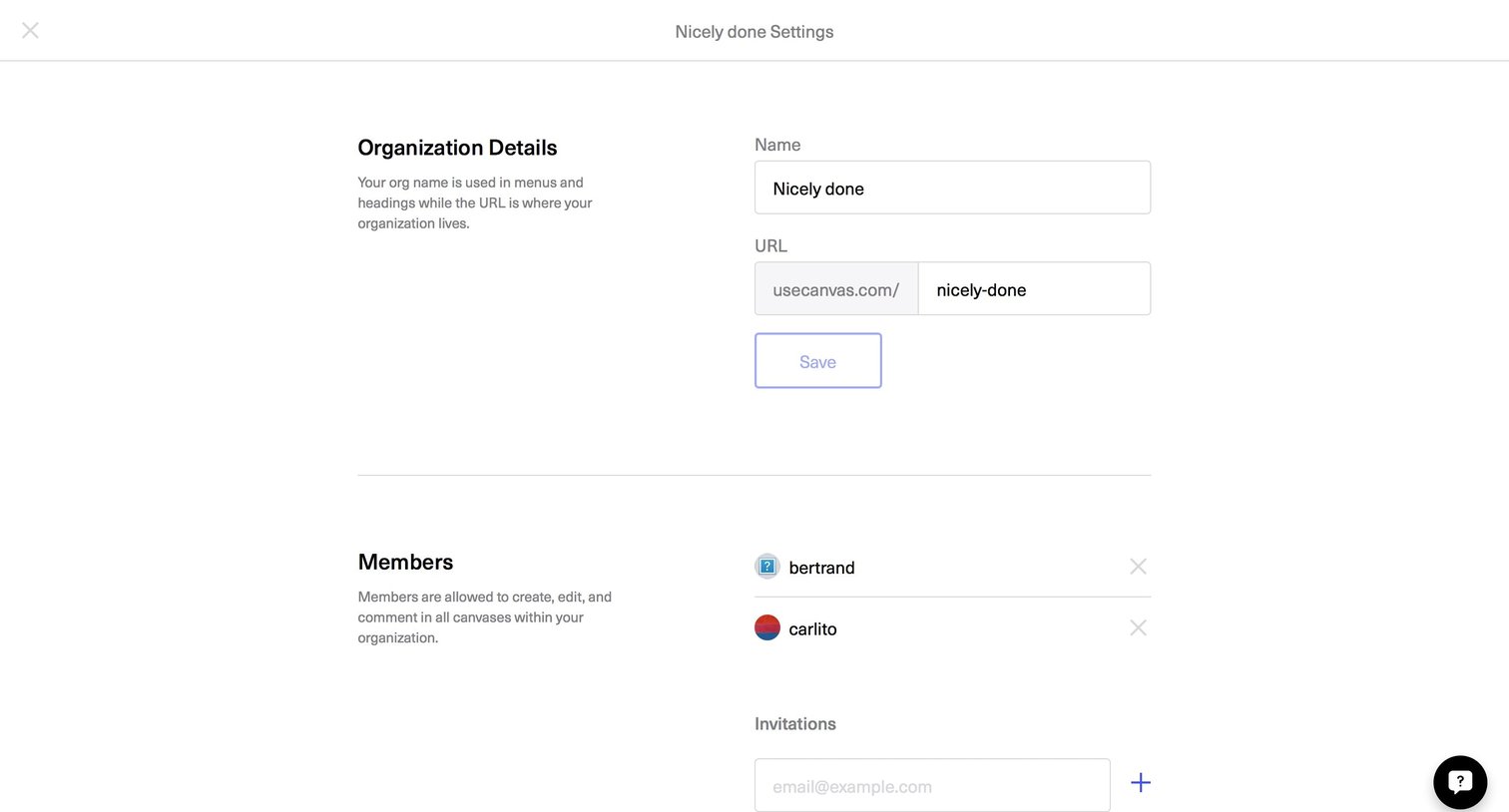The width and height of the screenshot is (1509, 812).
Task: Focus the invitation email input
Action: 932,785
